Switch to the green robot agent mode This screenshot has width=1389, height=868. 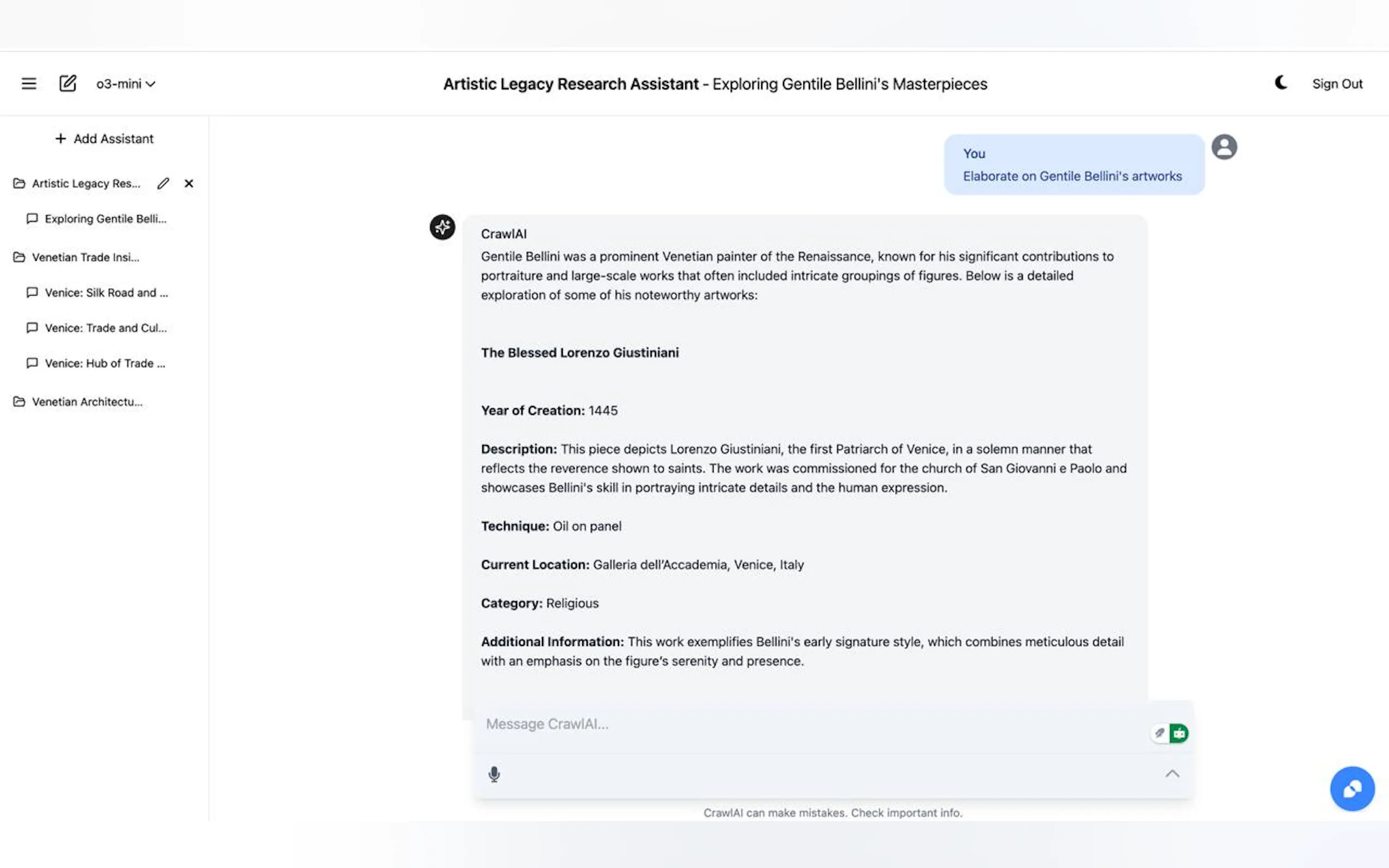[x=1179, y=733]
